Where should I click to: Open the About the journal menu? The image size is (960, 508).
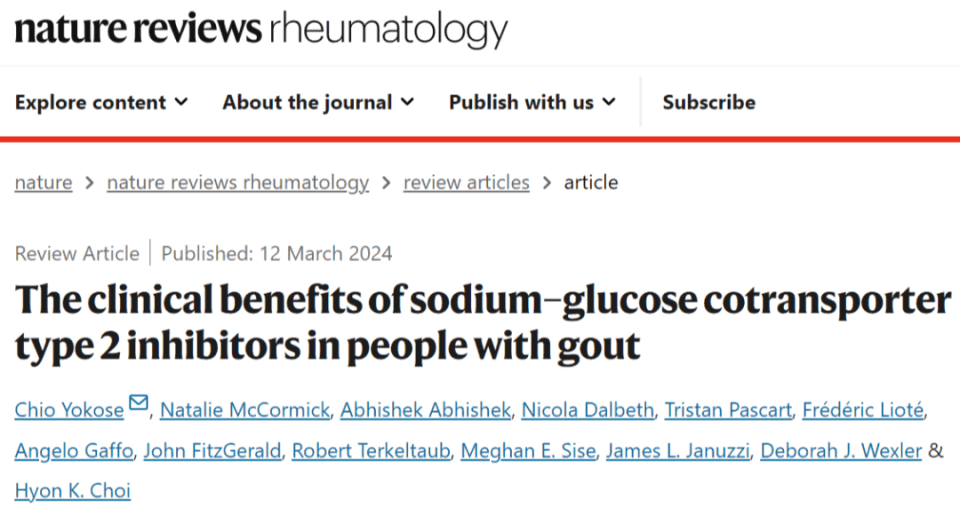[318, 102]
